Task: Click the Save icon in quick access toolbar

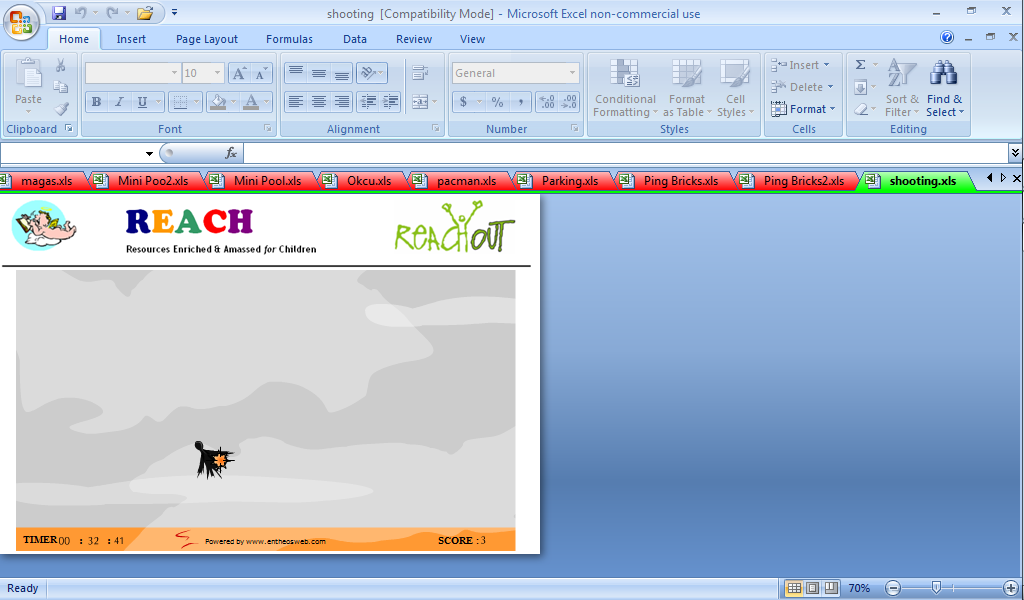Action: [59, 13]
